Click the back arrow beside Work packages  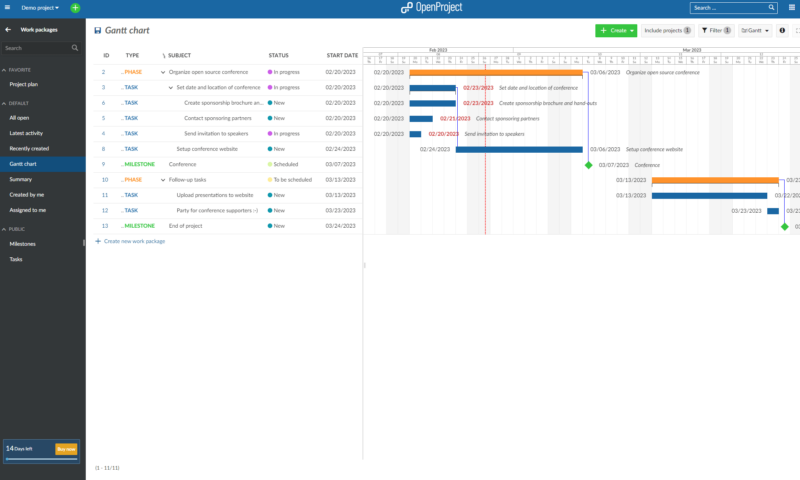[x=8, y=30]
